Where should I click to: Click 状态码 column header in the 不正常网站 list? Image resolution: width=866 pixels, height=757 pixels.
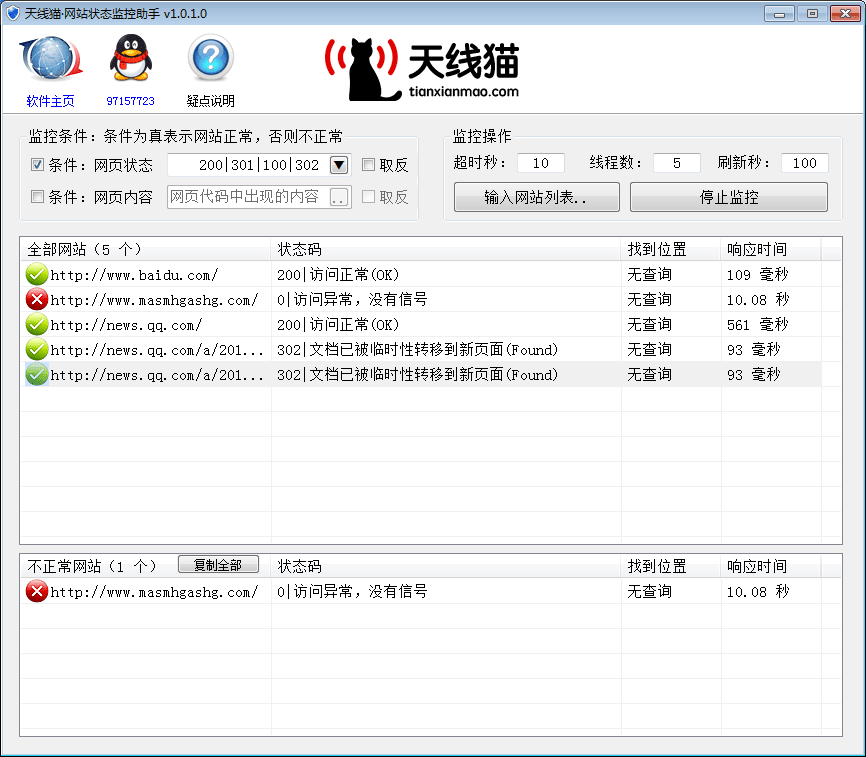446,566
